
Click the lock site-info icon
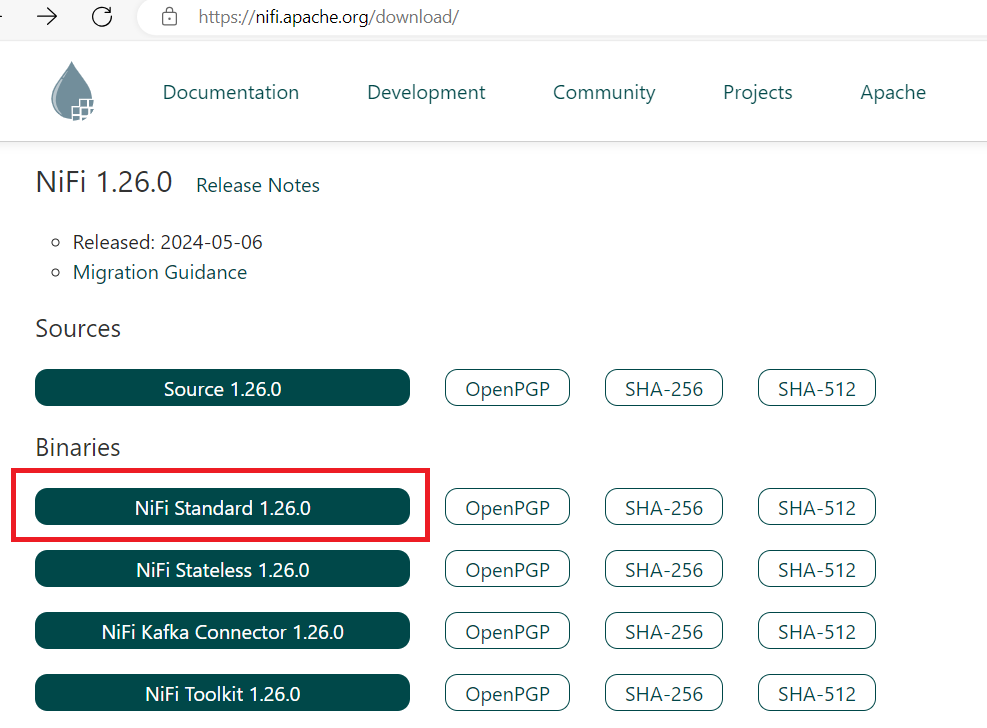pos(169,16)
